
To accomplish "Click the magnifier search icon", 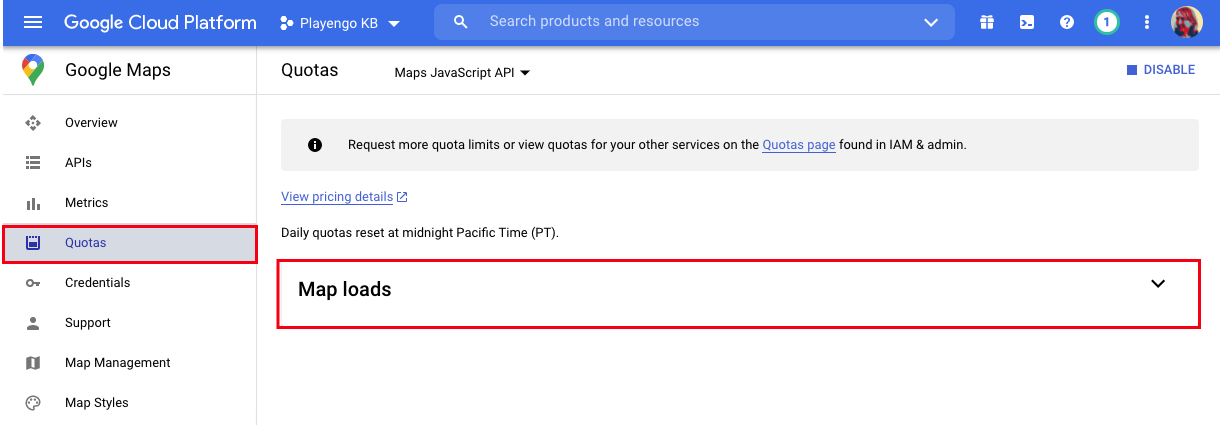I will (x=461, y=21).
